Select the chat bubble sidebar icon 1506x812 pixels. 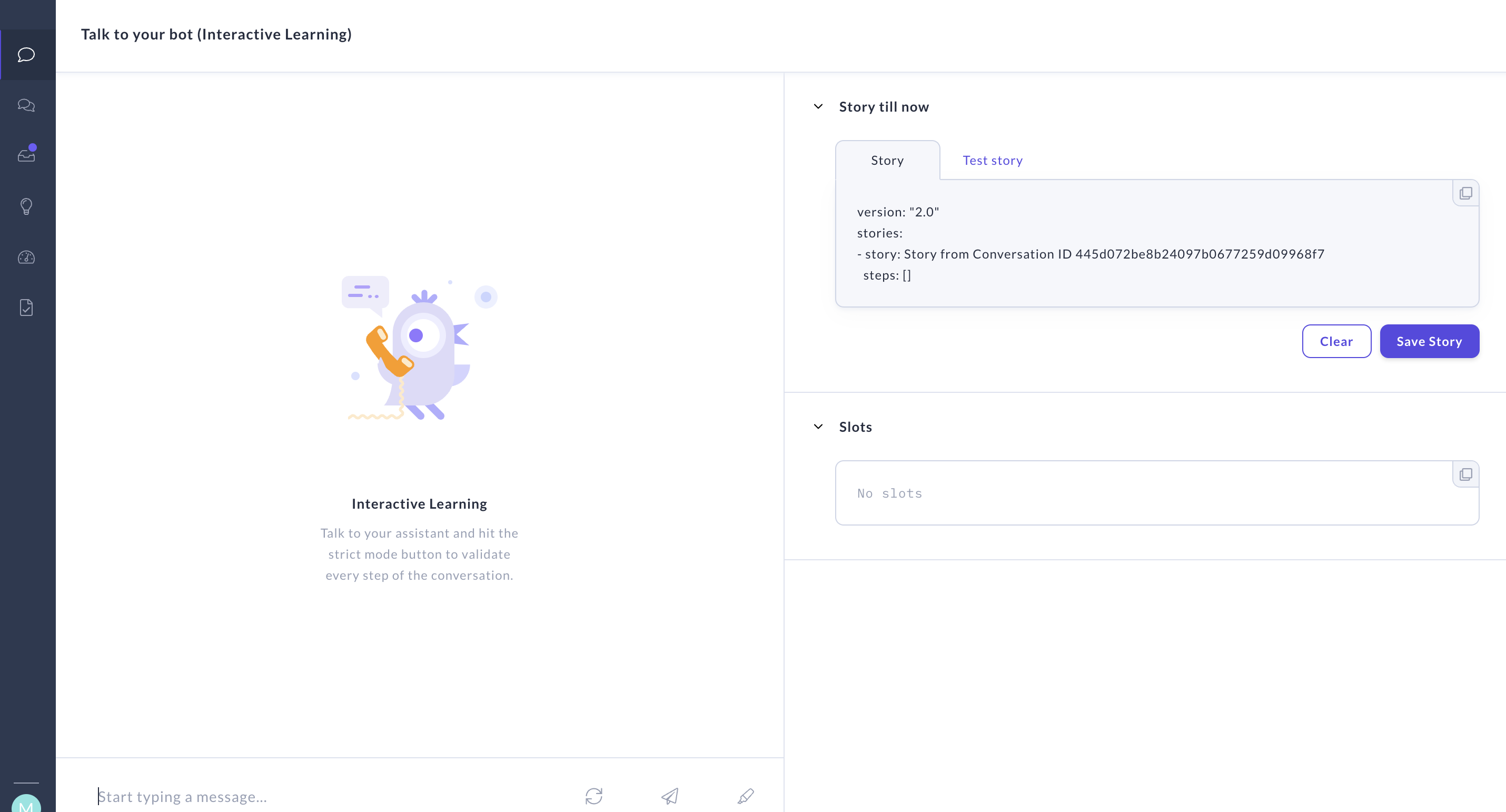(26, 54)
